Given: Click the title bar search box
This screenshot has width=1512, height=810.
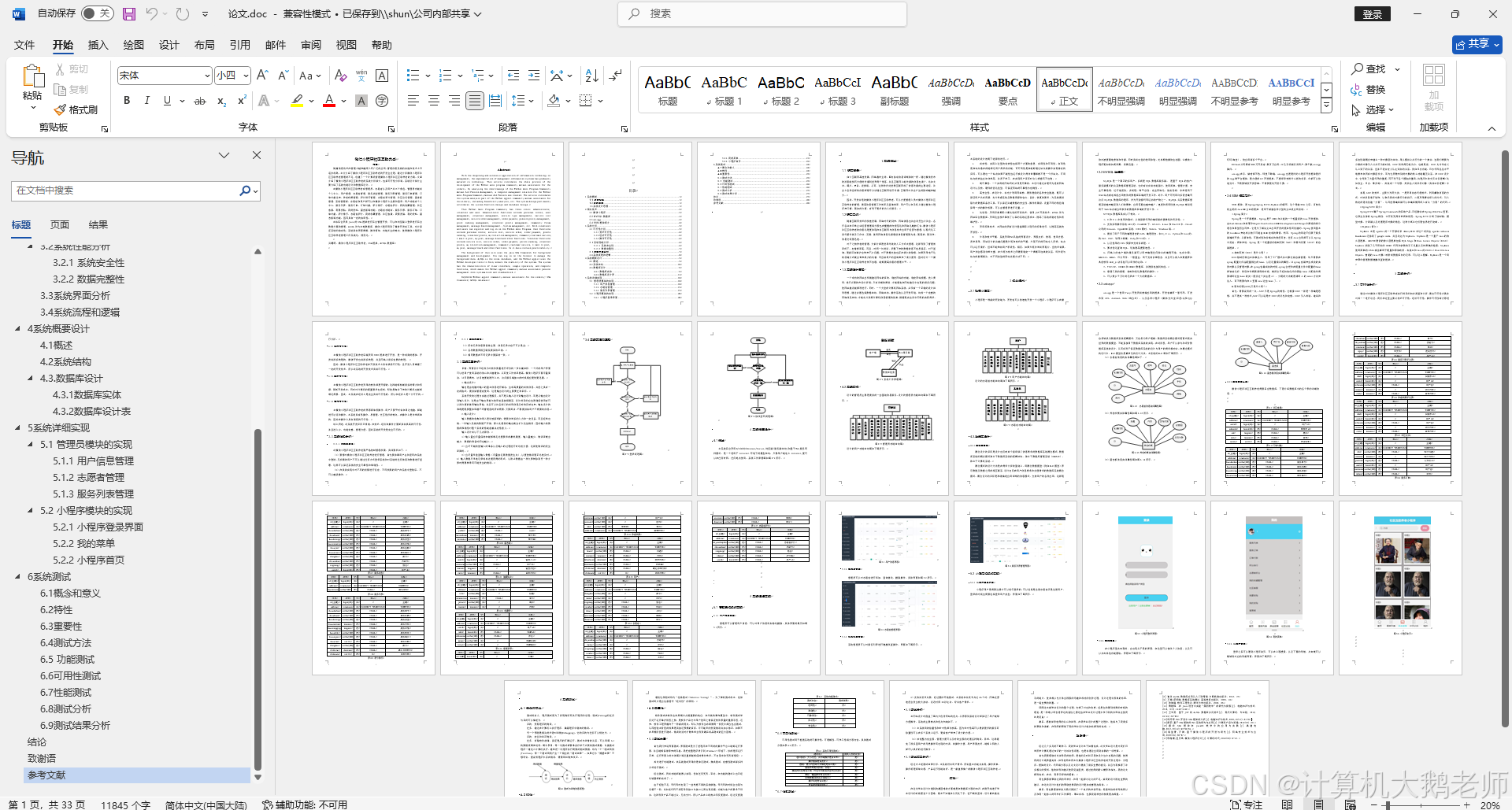Looking at the screenshot, I should click(x=762, y=13).
